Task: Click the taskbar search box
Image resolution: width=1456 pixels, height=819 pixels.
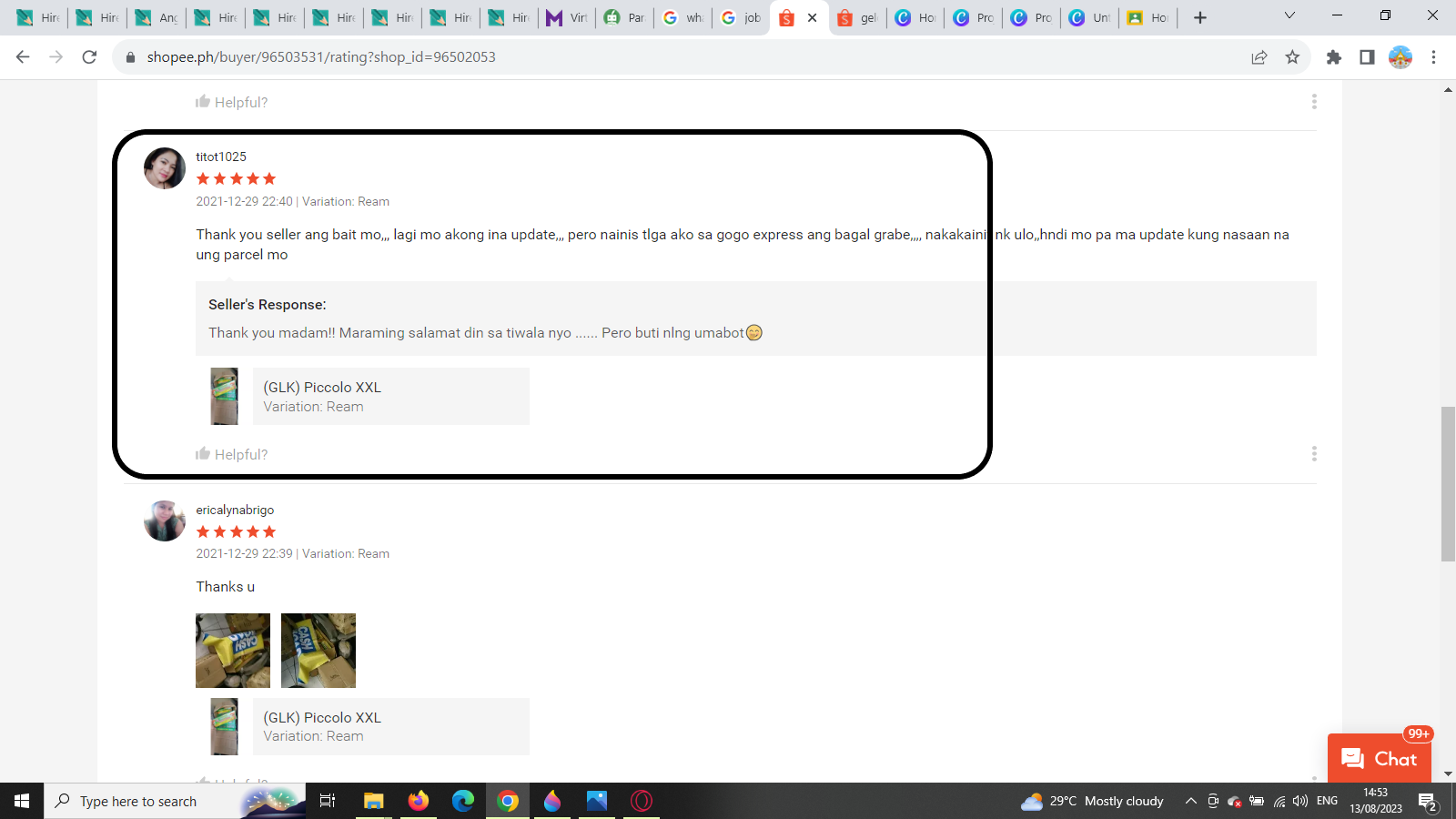Action: [175, 801]
